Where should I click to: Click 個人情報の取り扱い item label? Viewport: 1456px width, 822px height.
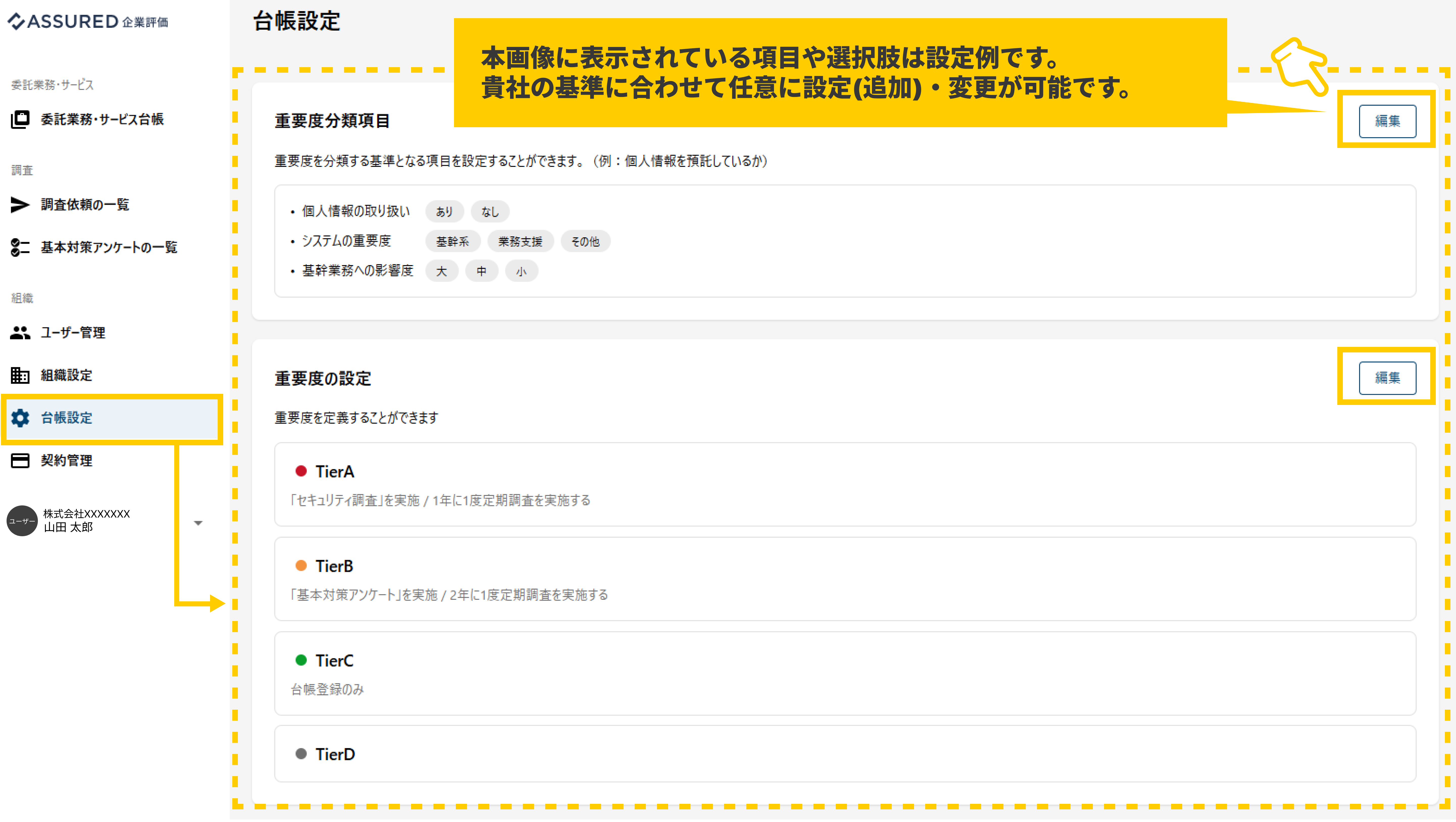[x=356, y=211]
